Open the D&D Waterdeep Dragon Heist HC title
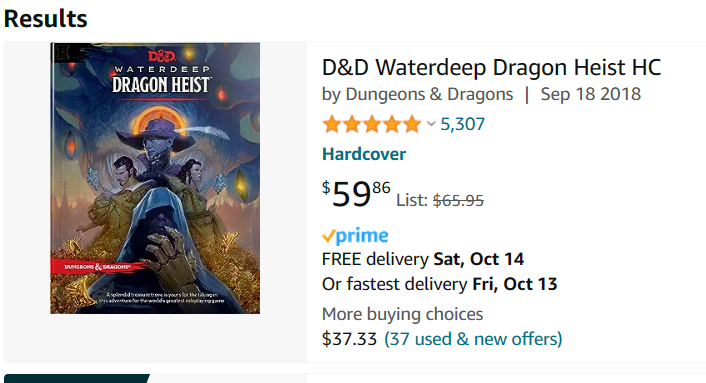 (491, 68)
